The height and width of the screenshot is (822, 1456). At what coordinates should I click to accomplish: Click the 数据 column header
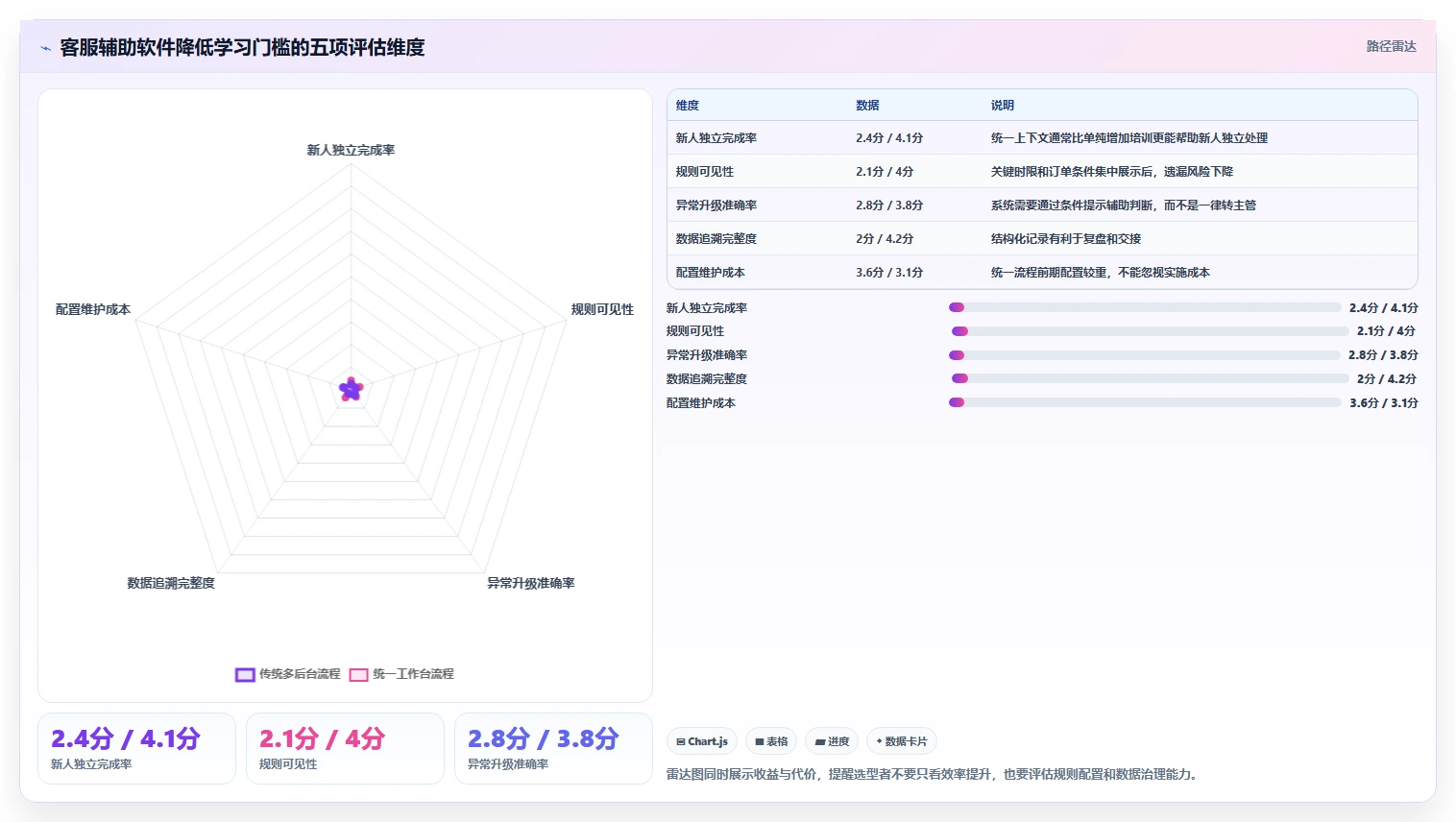click(867, 106)
